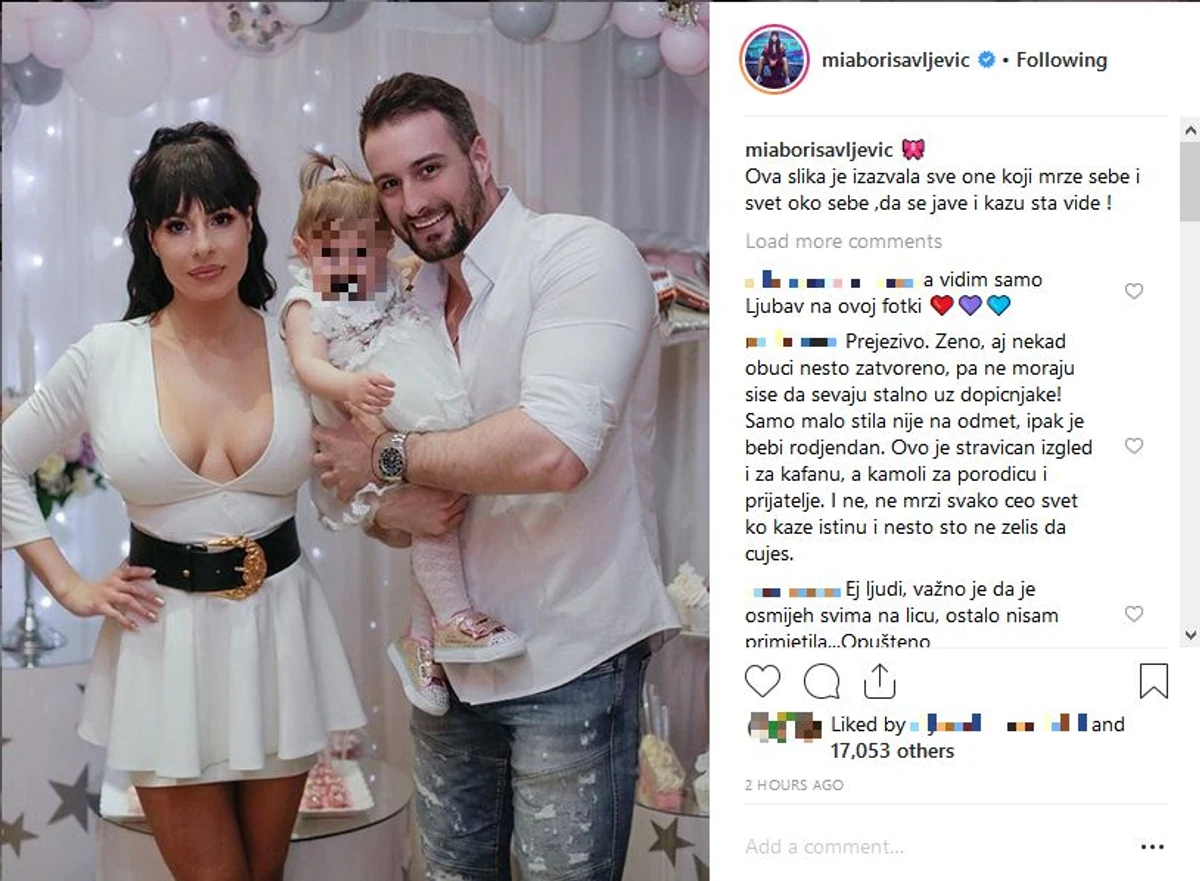
Task: Save post with the bookmark icon
Action: (x=1154, y=681)
